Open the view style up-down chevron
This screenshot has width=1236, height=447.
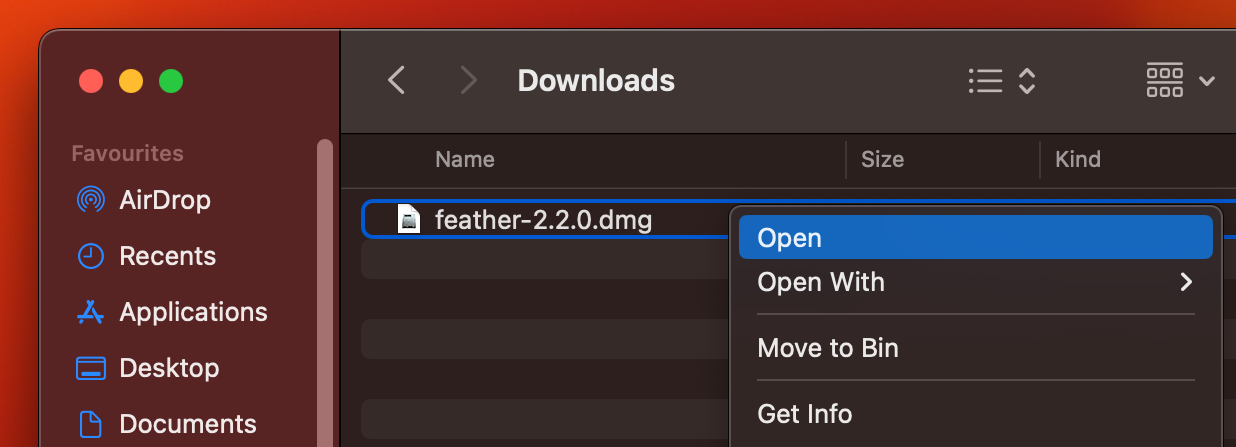tap(1026, 81)
